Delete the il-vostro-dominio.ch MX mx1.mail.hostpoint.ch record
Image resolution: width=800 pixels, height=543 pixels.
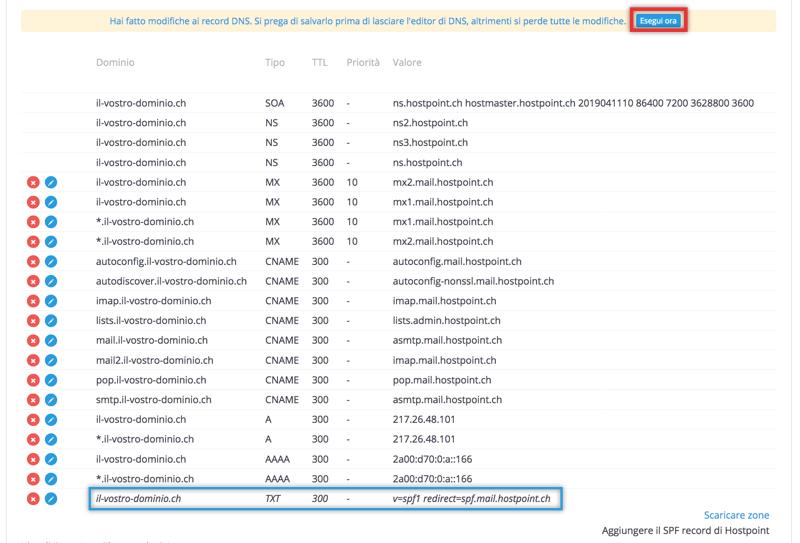(x=33, y=202)
